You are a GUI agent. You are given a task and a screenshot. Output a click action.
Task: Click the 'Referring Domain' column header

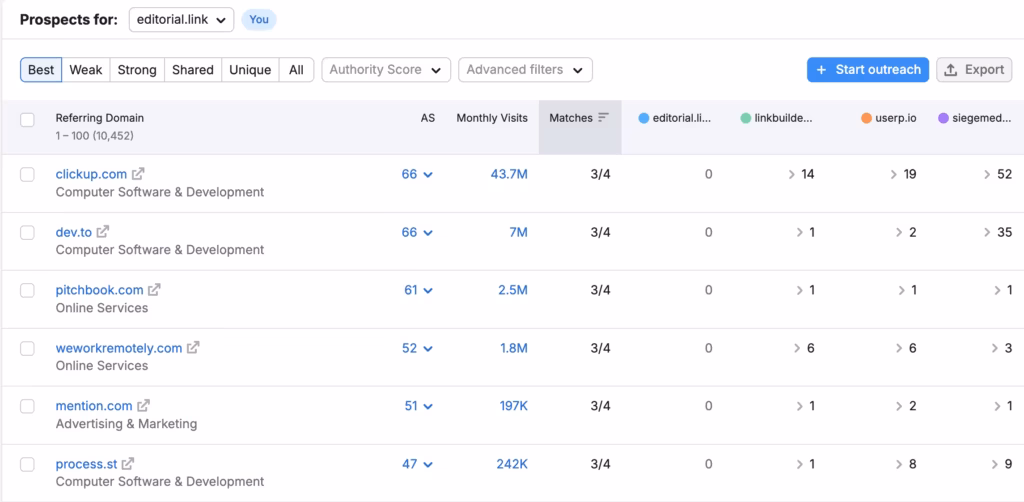(x=99, y=118)
